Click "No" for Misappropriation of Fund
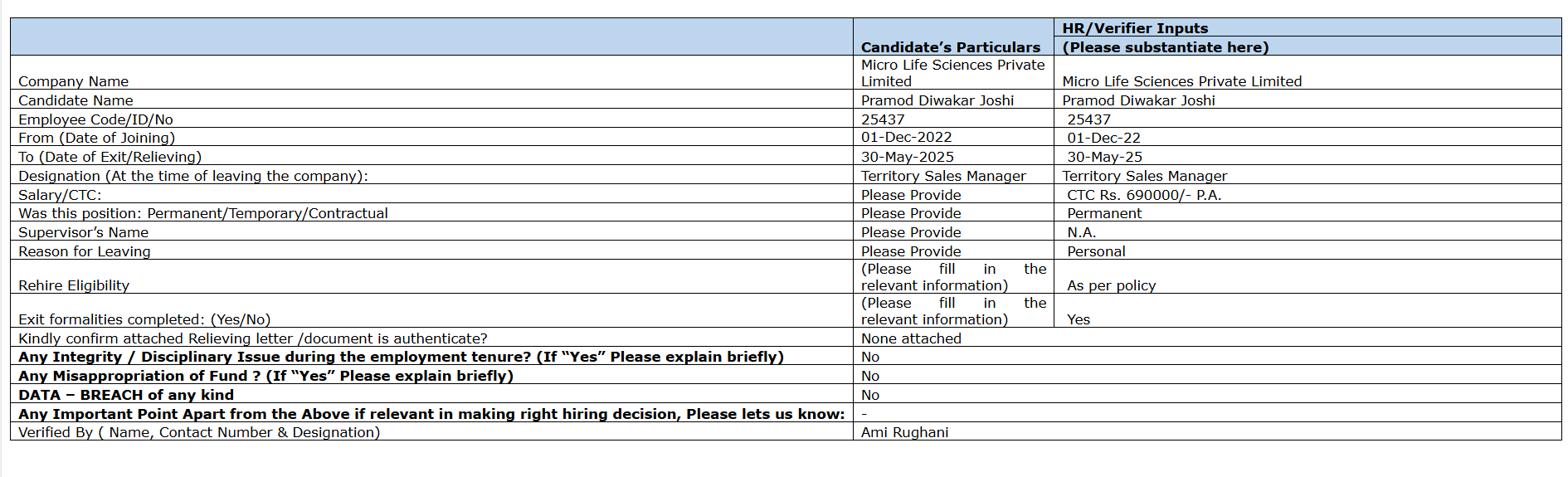The height and width of the screenshot is (477, 1568). coord(870,376)
